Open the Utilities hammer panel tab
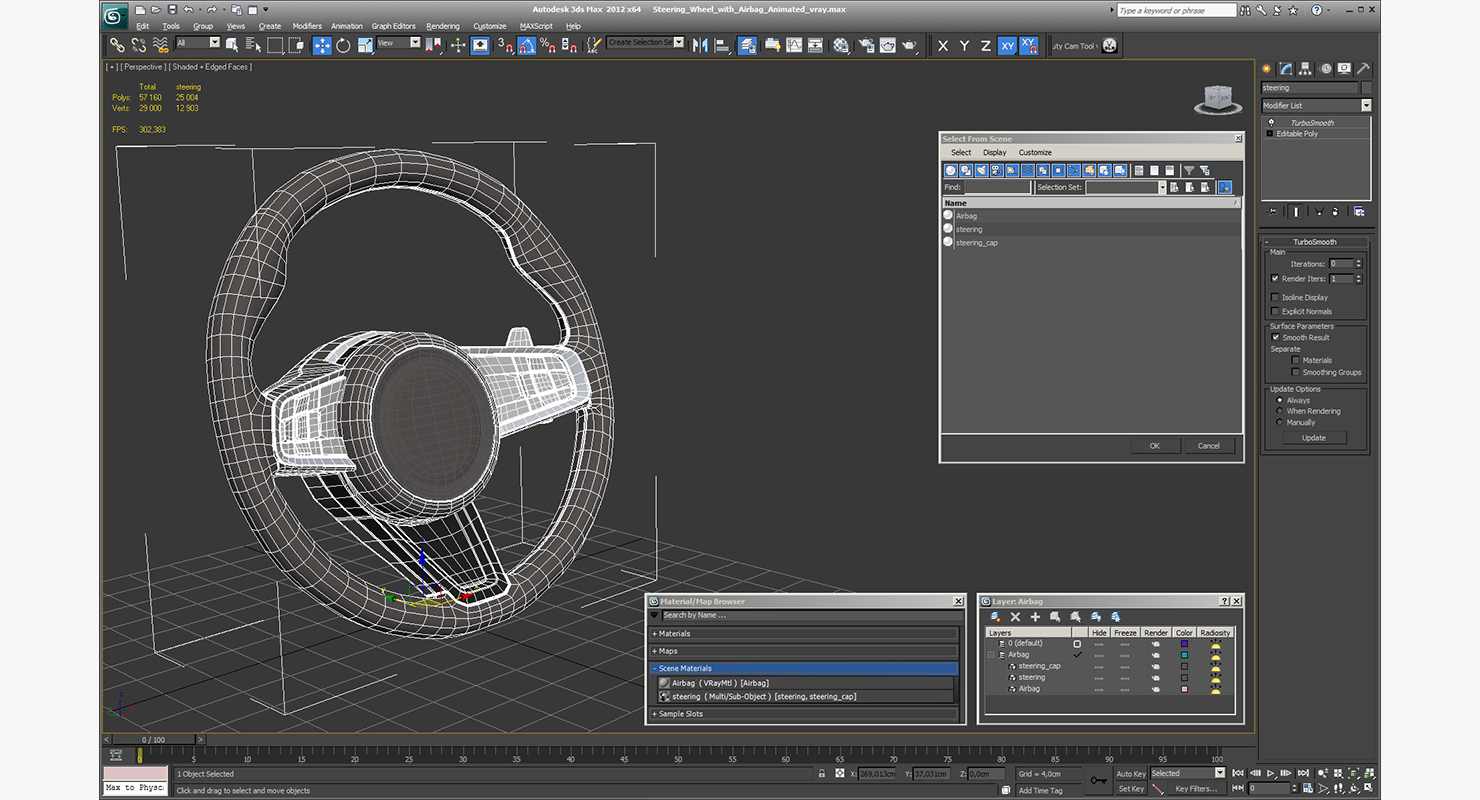This screenshot has width=1480, height=800. click(x=1363, y=69)
